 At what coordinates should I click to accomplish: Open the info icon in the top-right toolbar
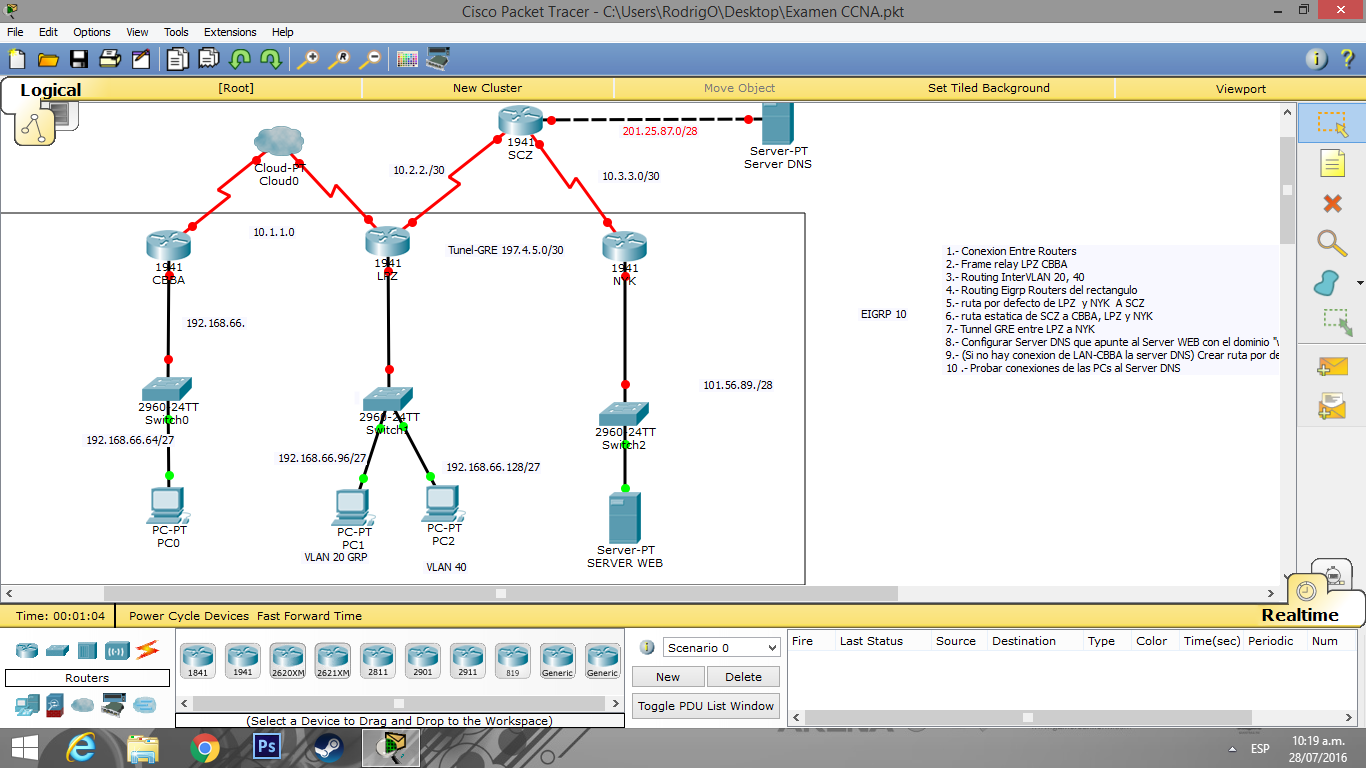[x=1318, y=59]
